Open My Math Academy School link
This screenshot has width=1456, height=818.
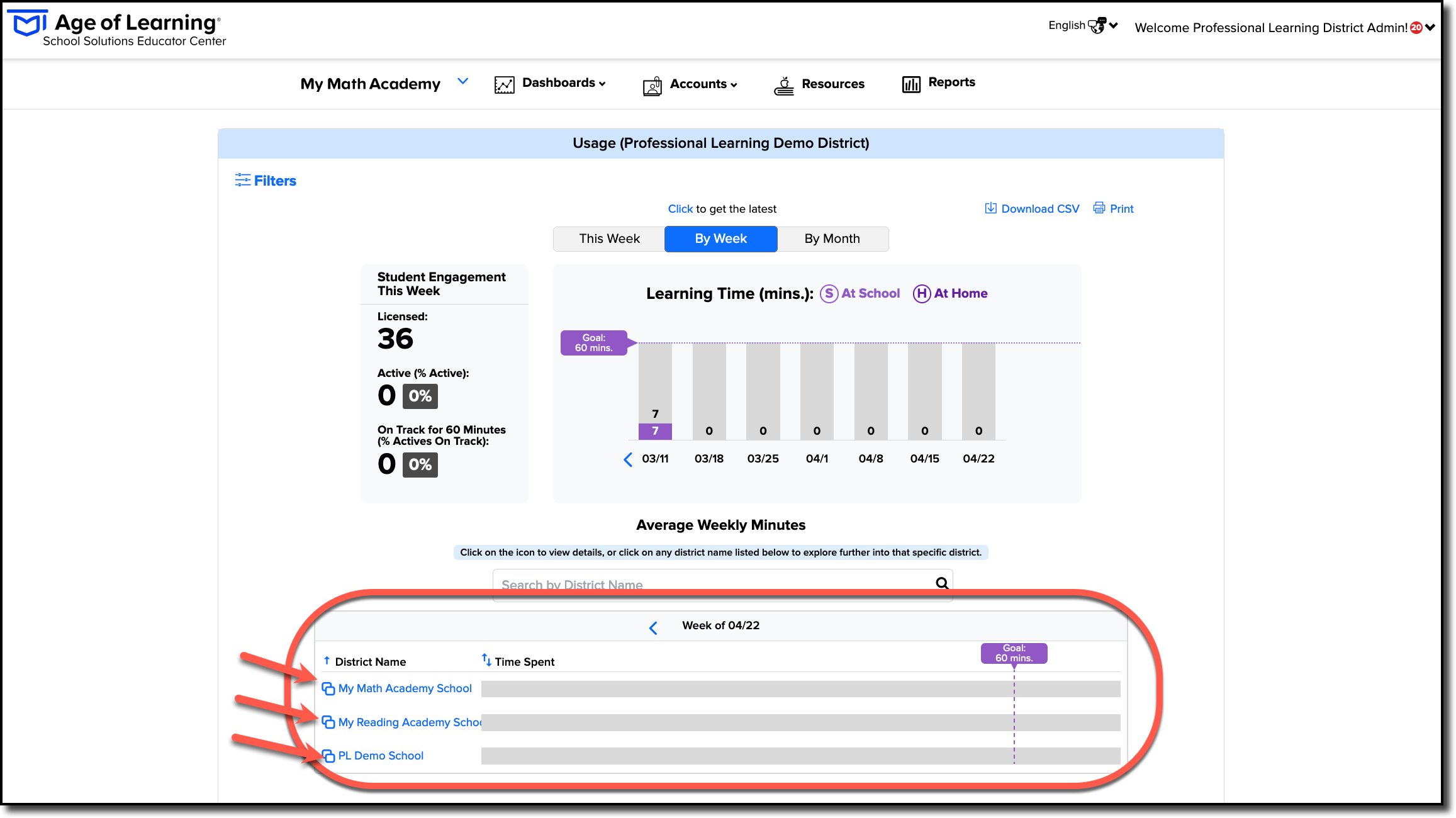click(x=405, y=688)
